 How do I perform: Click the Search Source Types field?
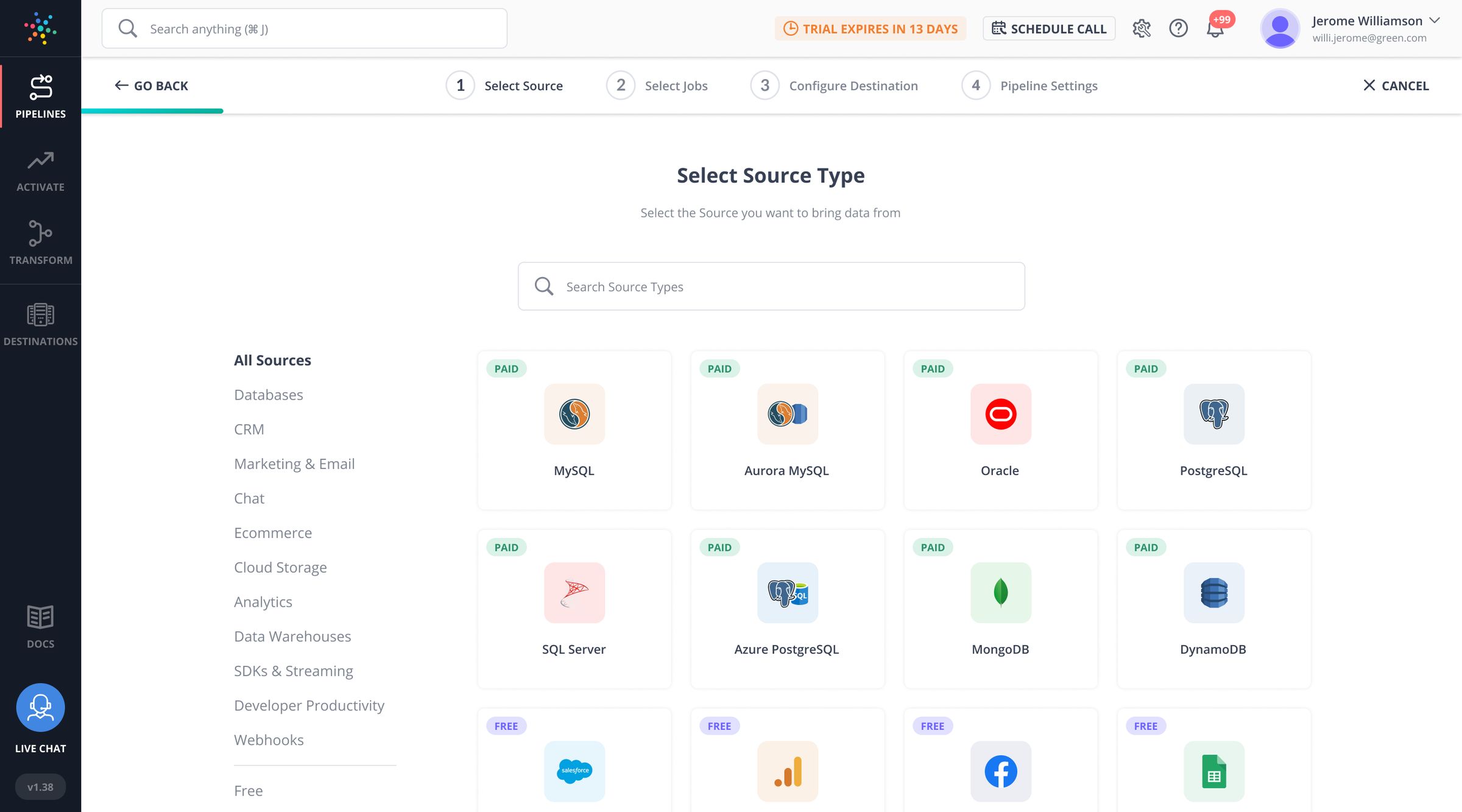click(771, 286)
